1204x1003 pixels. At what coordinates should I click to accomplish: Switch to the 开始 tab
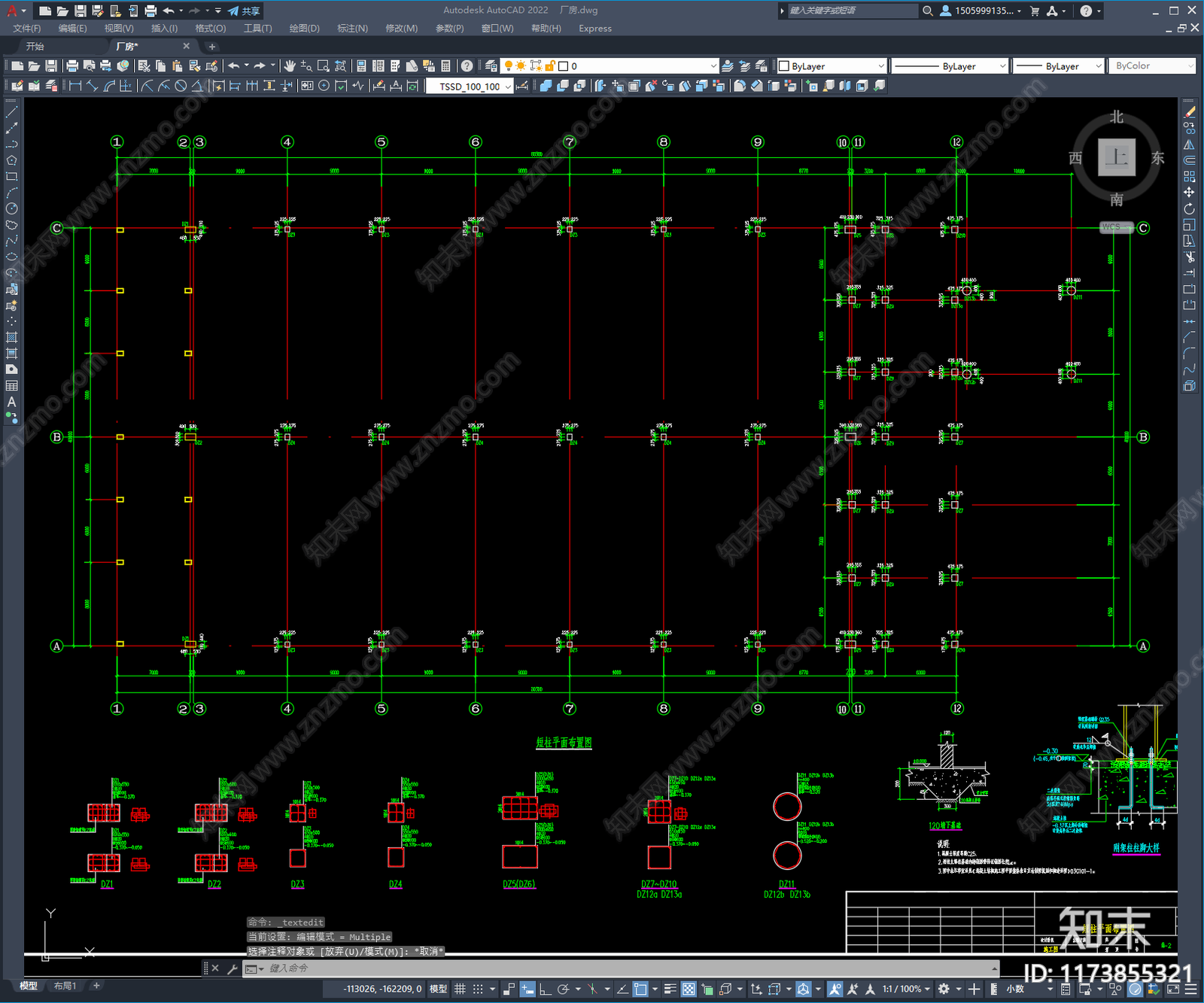(35, 47)
